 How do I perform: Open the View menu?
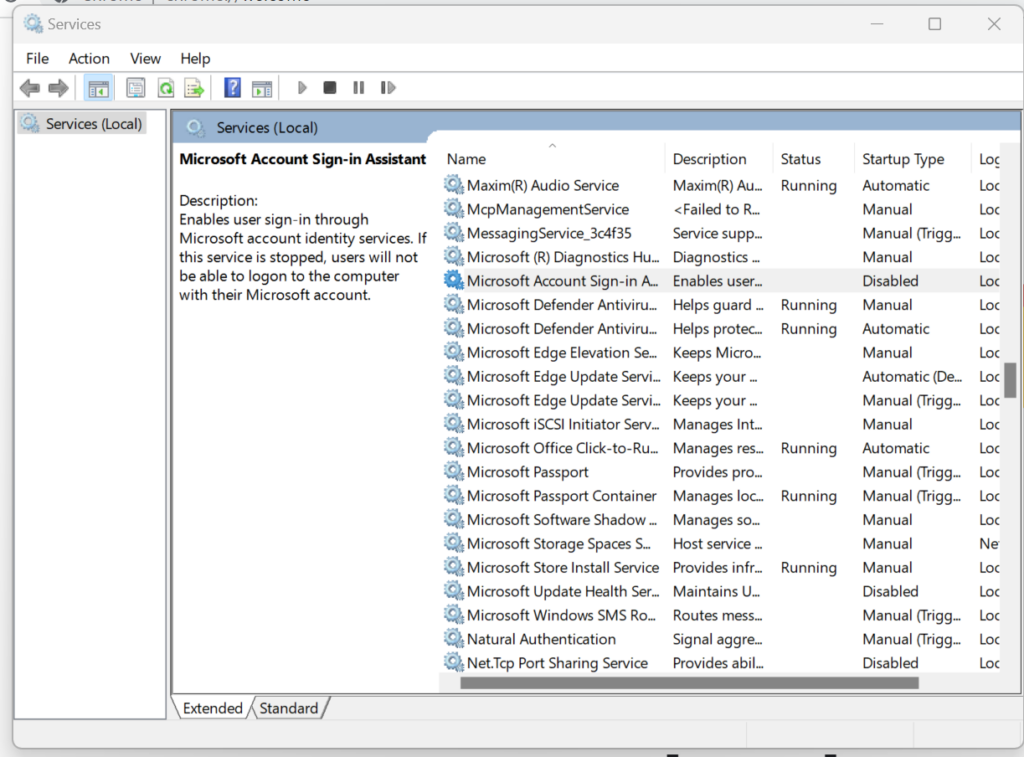(145, 59)
